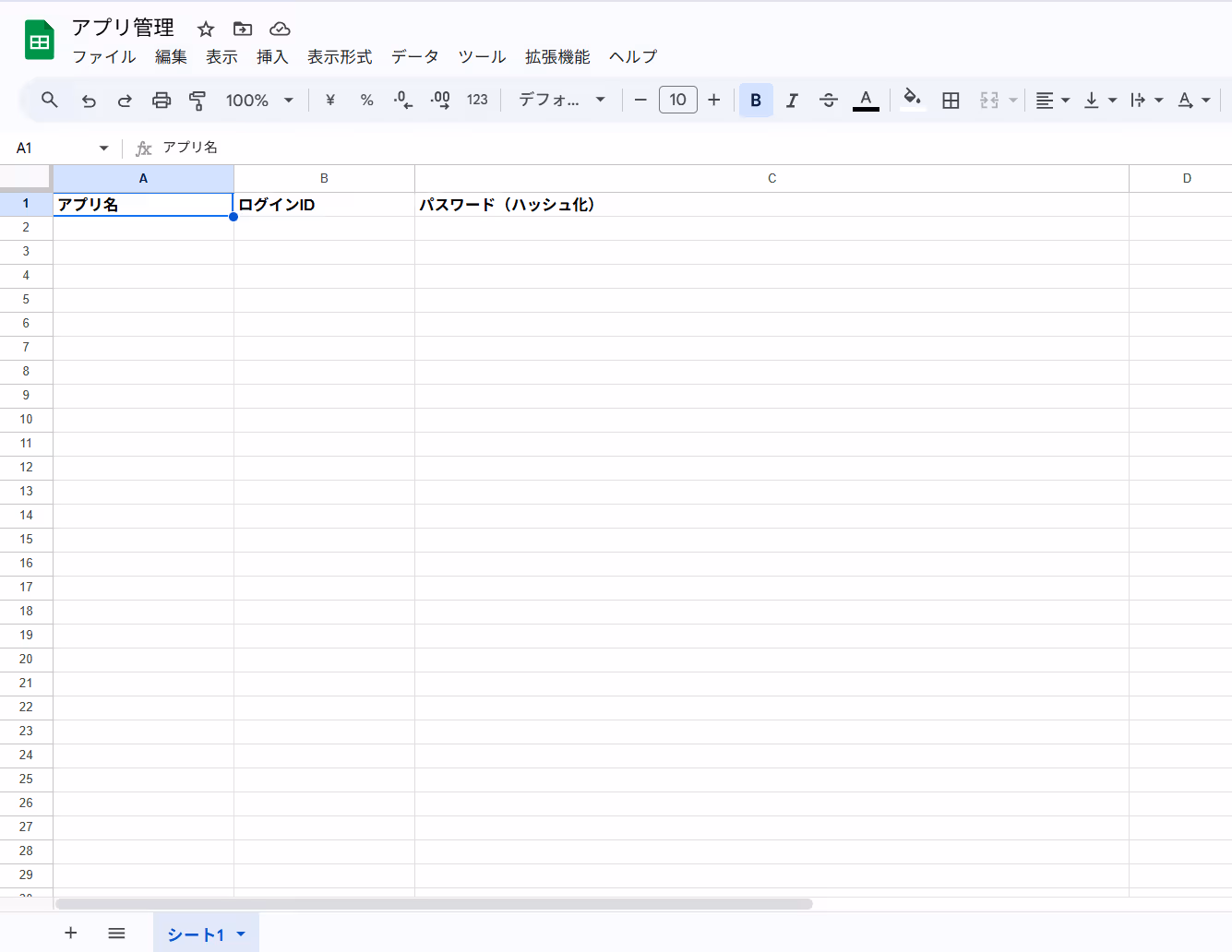
Task: Toggle italic formatting
Action: pyautogui.click(x=792, y=100)
